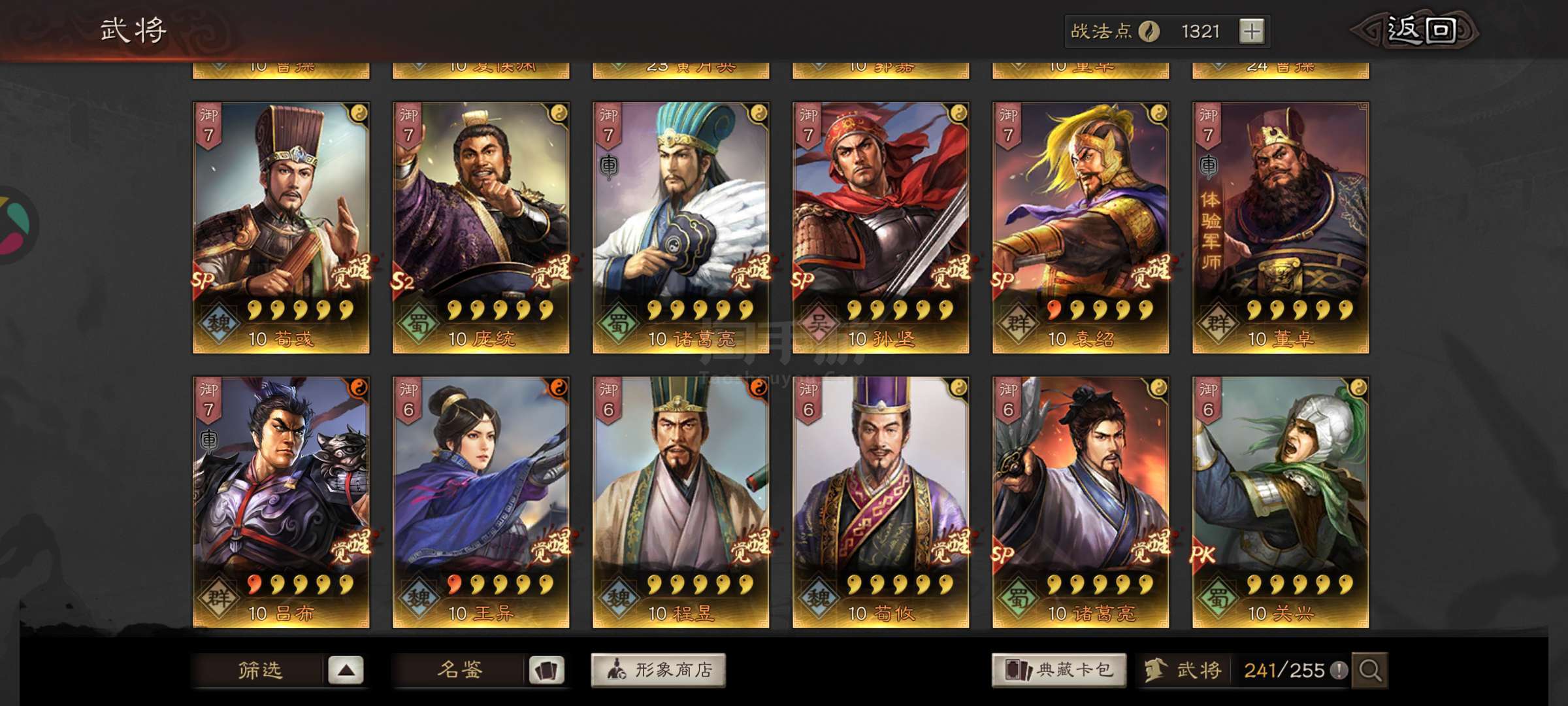The height and width of the screenshot is (706, 1568).
Task: Select the 王异 general card
Action: 481,502
